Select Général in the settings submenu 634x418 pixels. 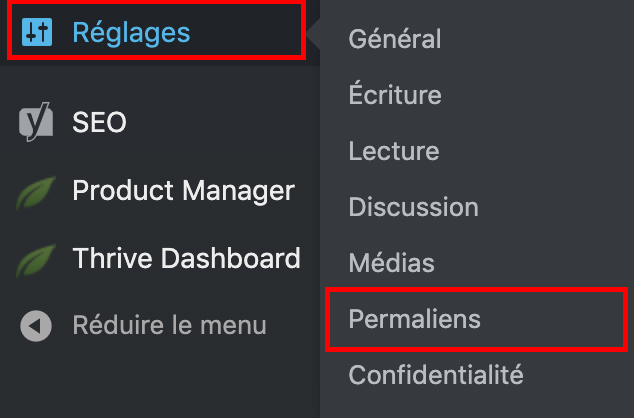pyautogui.click(x=394, y=39)
